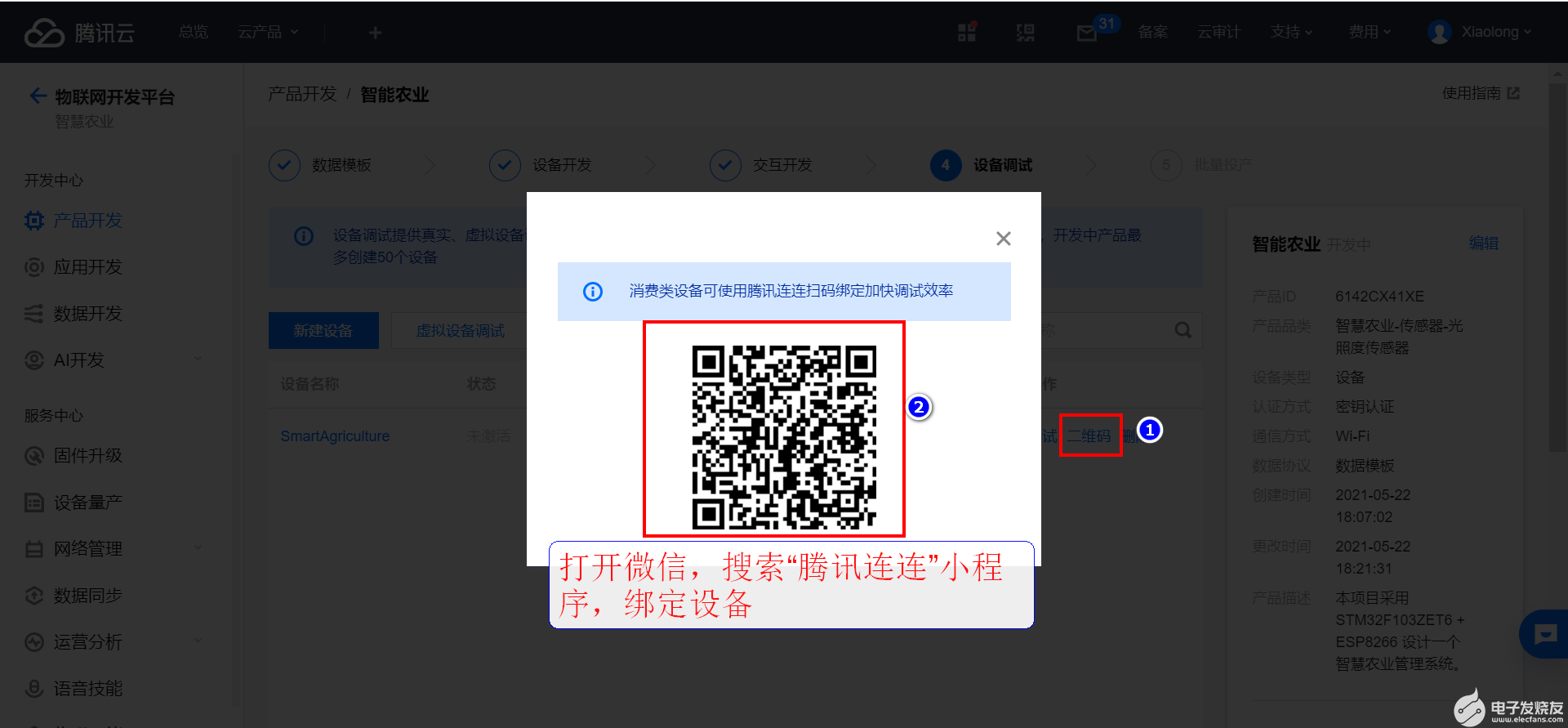Click the Tencent Cloud logo
The image size is (1568, 728).
pyautogui.click(x=79, y=33)
